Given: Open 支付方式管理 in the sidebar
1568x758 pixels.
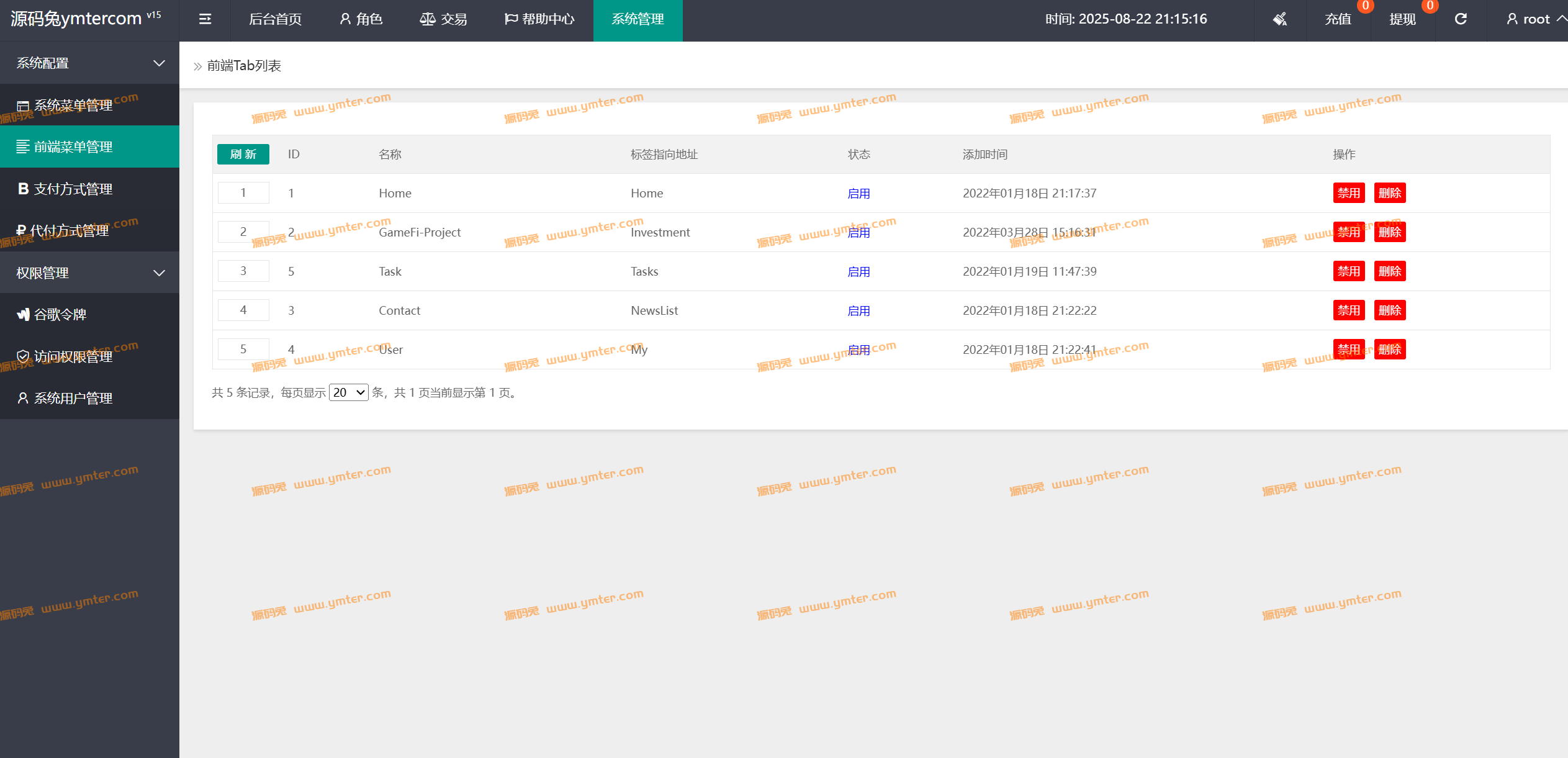Looking at the screenshot, I should 89,189.
